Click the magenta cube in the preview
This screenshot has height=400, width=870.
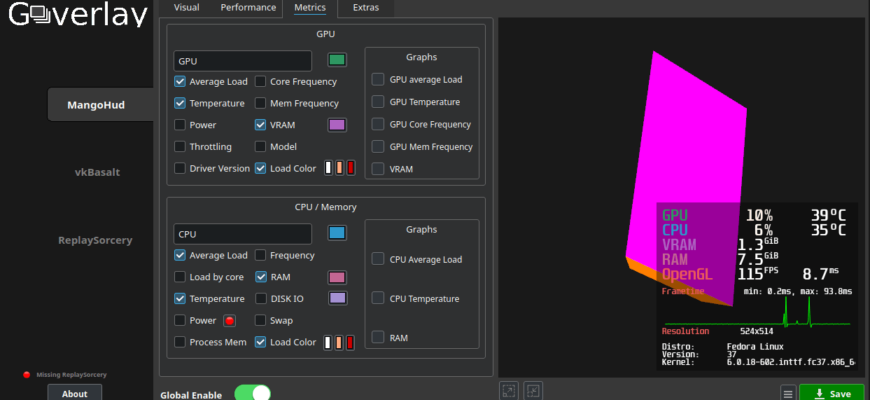(687, 178)
